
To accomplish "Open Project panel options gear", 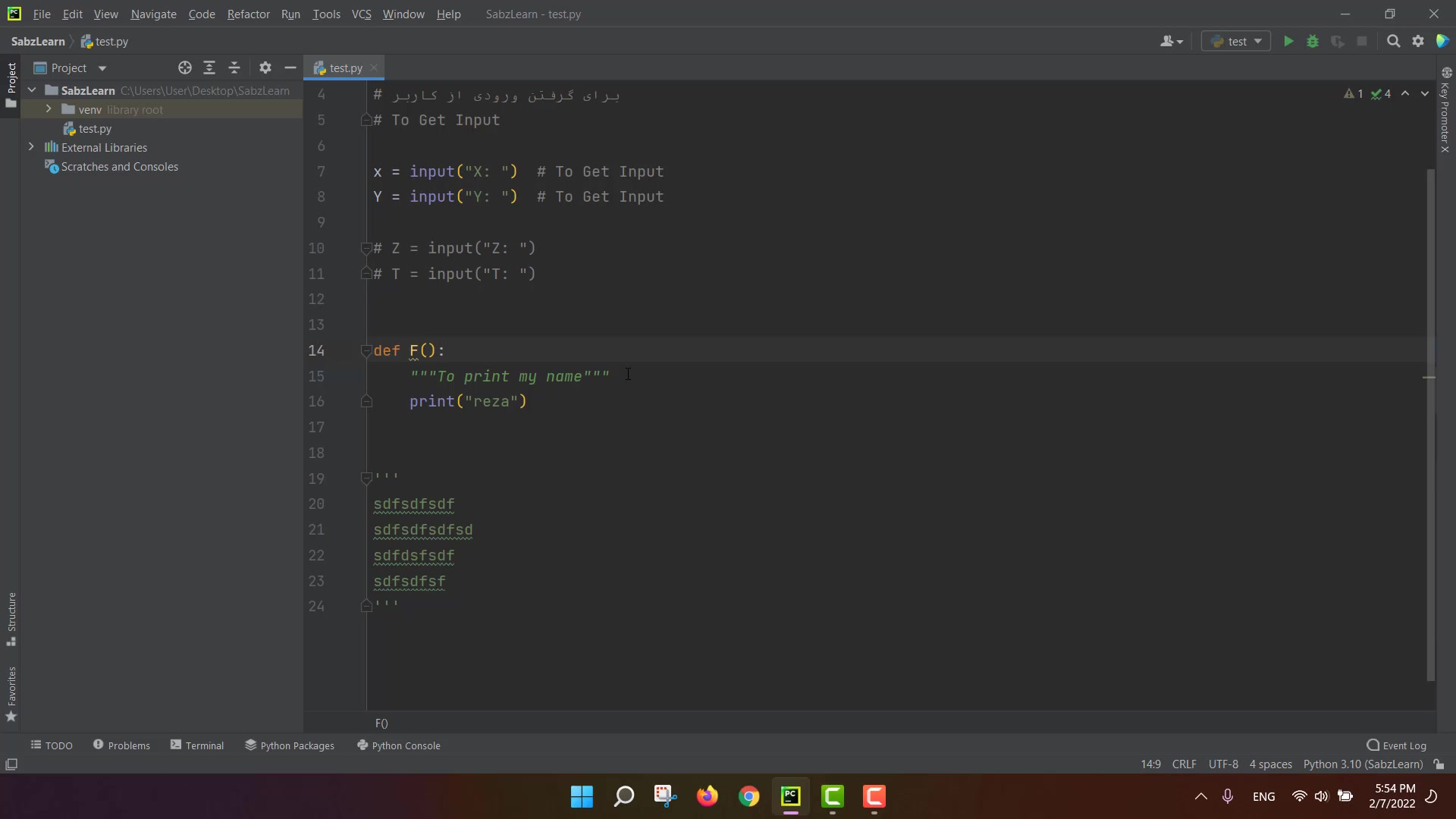I will coord(265,68).
